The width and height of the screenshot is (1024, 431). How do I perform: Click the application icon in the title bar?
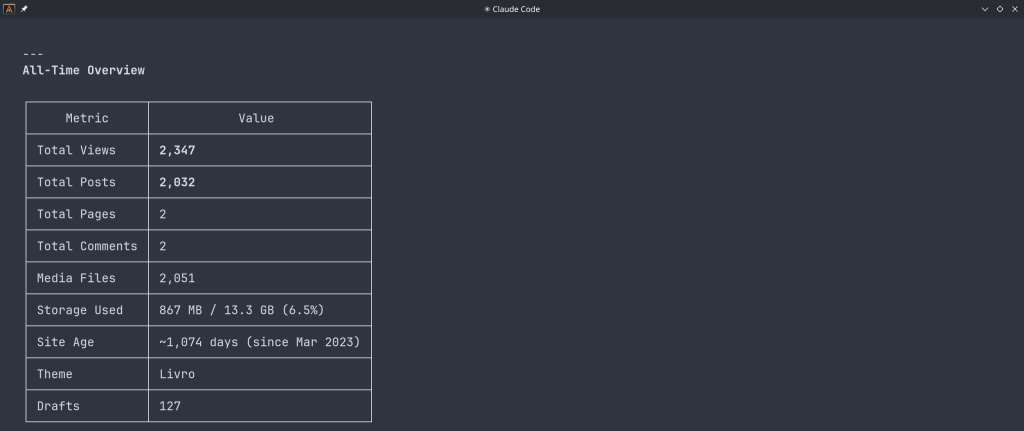click(x=9, y=8)
